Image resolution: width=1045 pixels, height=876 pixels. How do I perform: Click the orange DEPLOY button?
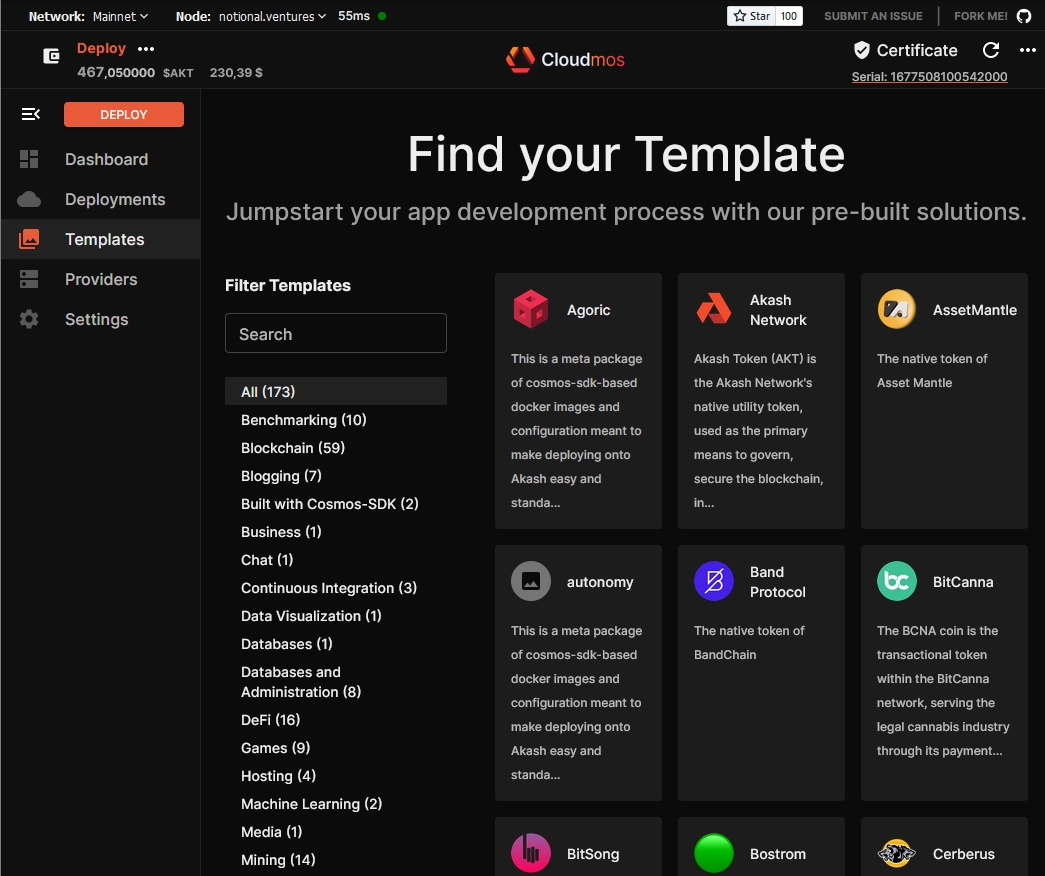123,114
